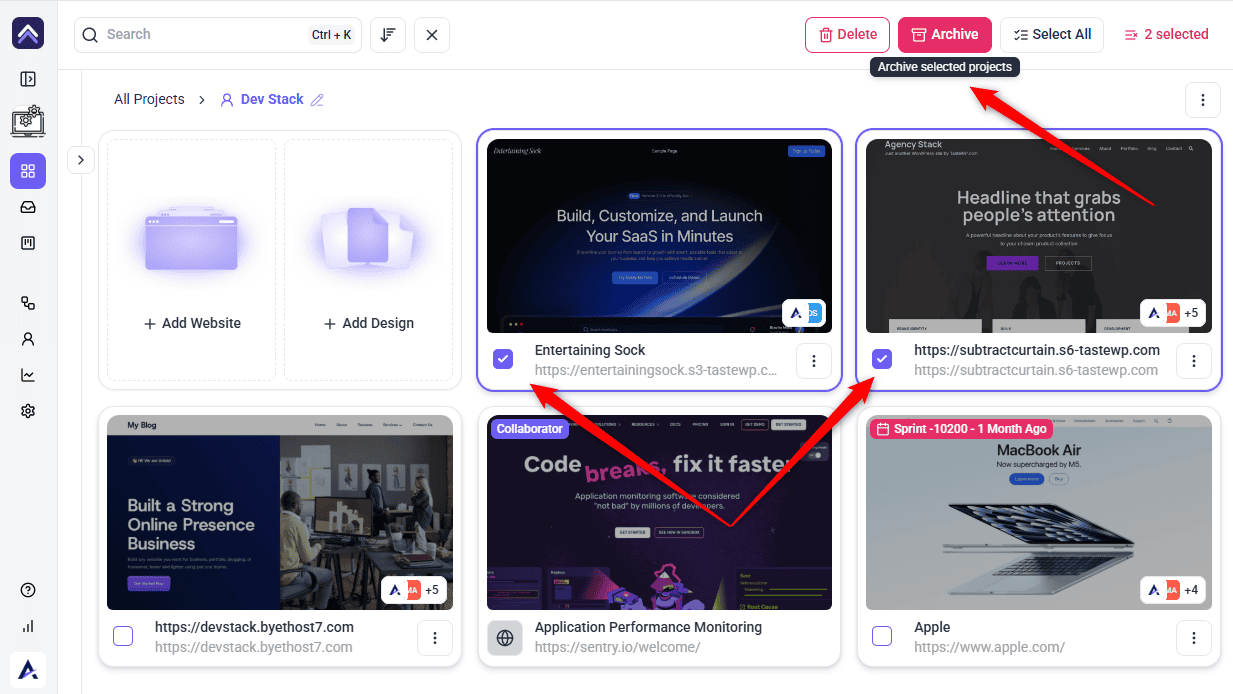Open the Agency Stack site thumbnail
The height and width of the screenshot is (694, 1233).
tap(1039, 236)
